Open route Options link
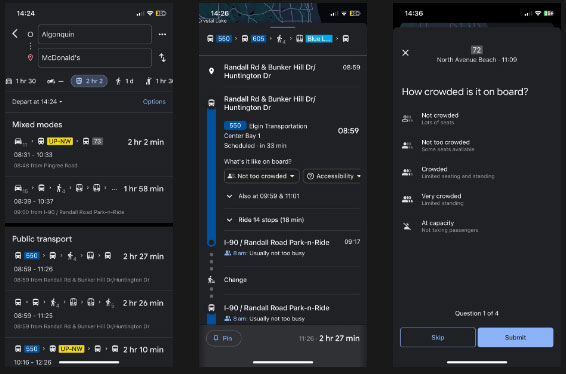The width and height of the screenshot is (566, 374). pyautogui.click(x=154, y=102)
